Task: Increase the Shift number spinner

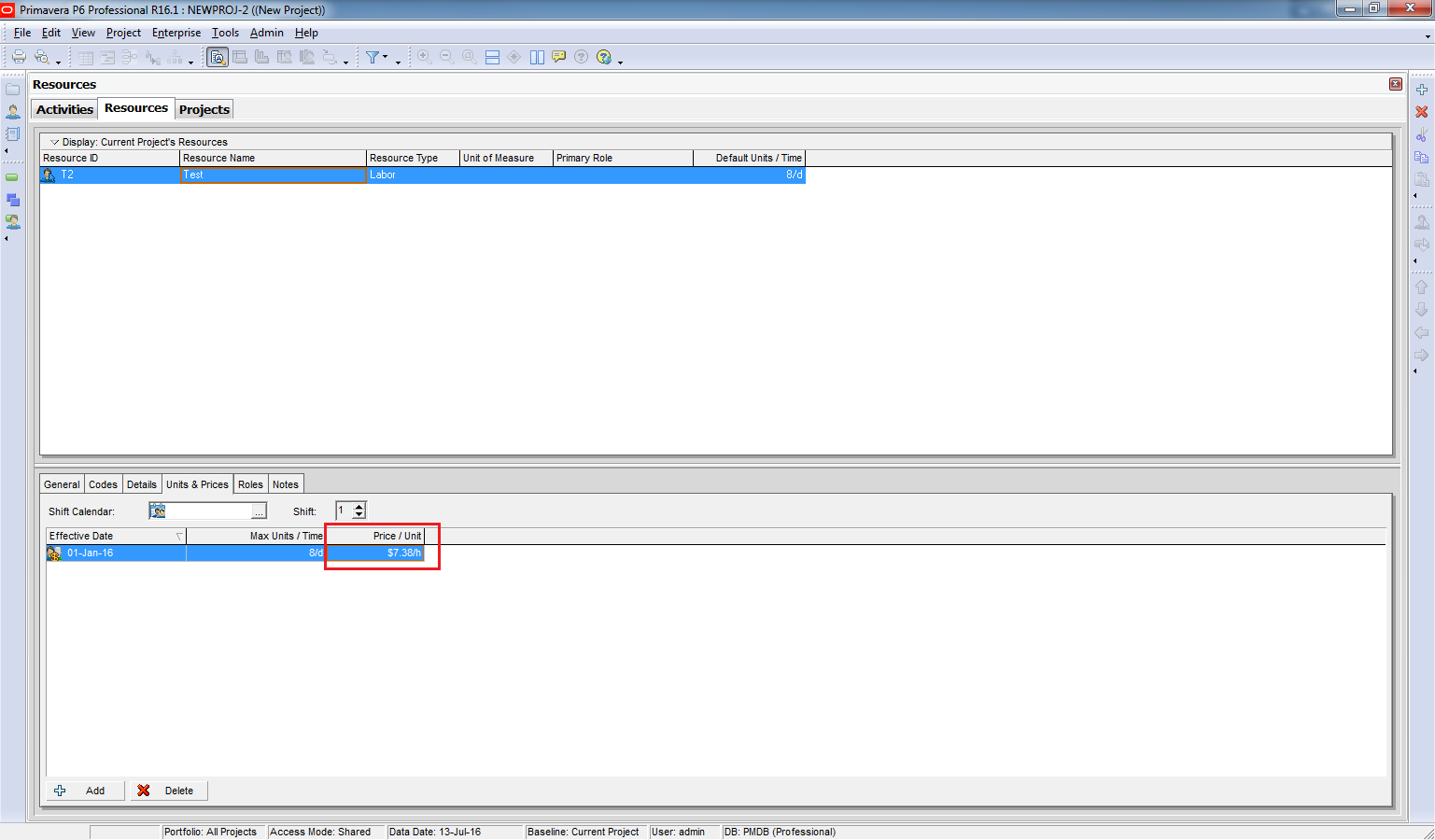Action: tap(359, 507)
